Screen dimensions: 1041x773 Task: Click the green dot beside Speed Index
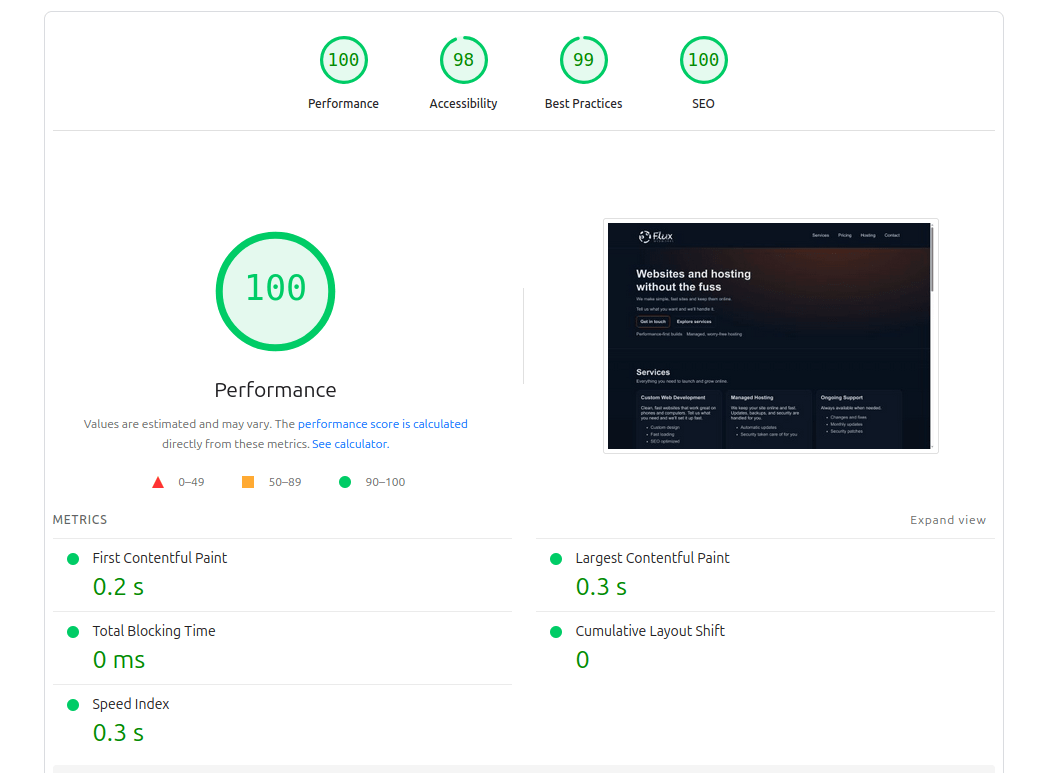(x=73, y=705)
